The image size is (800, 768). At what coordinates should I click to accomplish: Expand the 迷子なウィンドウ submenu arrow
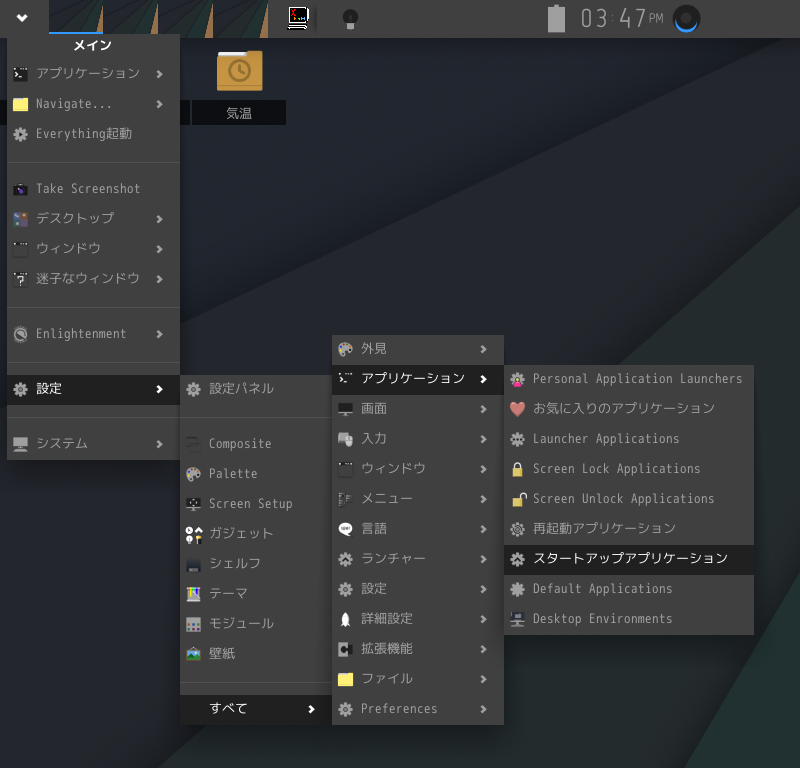[160, 279]
